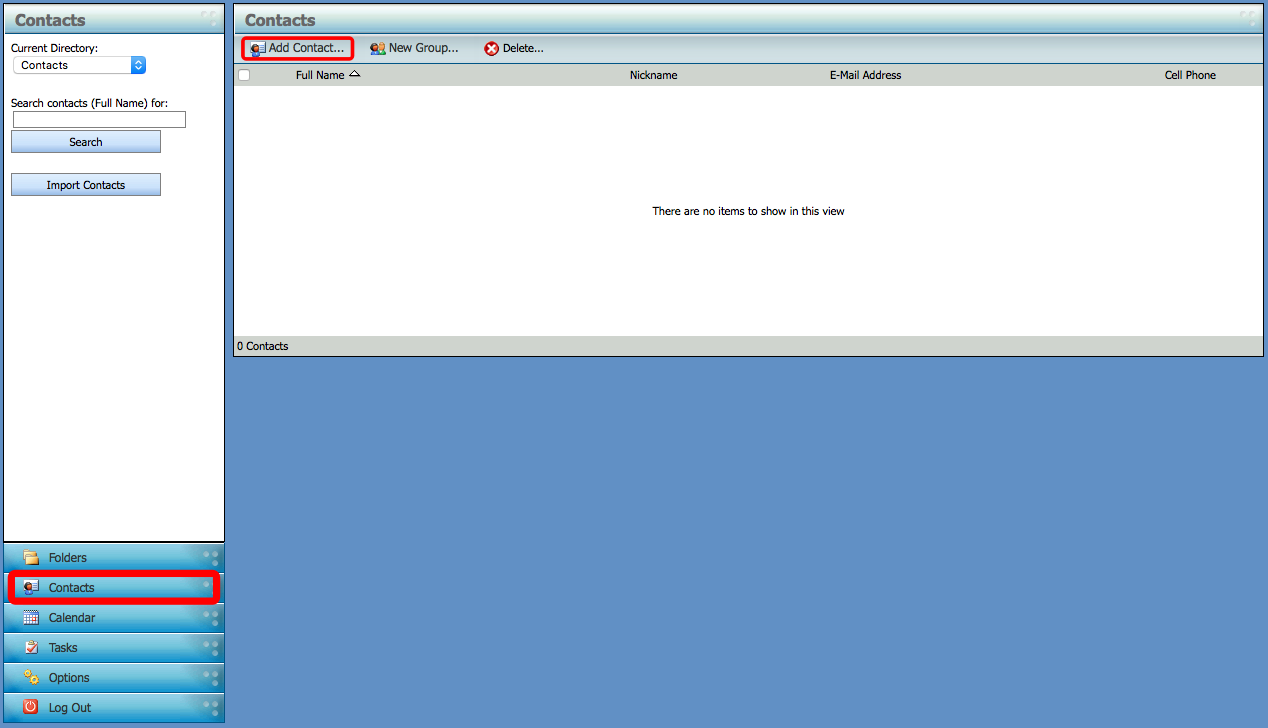Collapse the left Contacts panel header grip
This screenshot has width=1268, height=728.
[x=208, y=18]
